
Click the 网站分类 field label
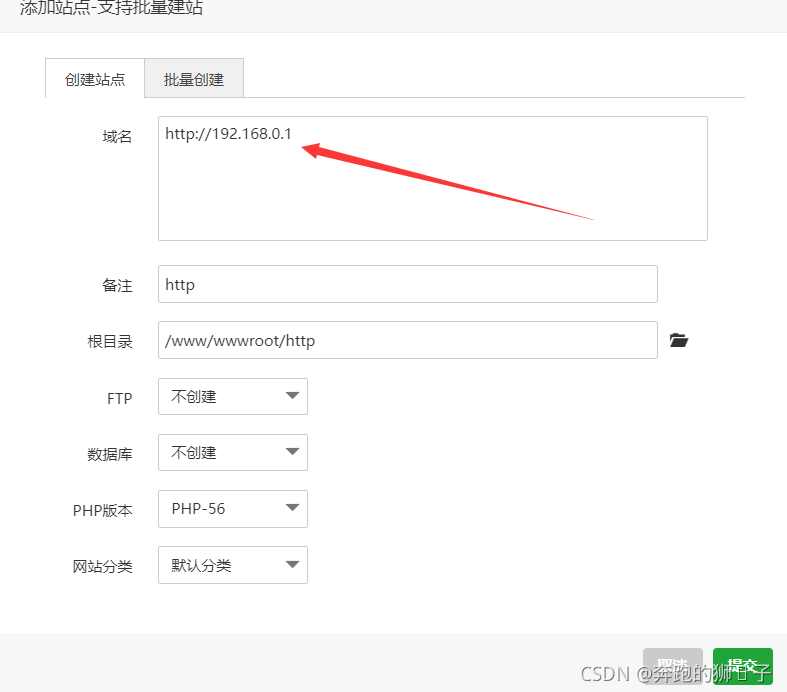pos(103,567)
